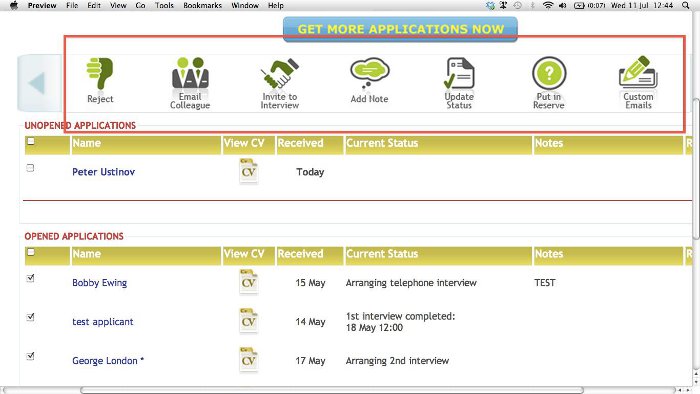Click the 'Arranging telephone interview' status text
The width and height of the screenshot is (700, 394).
click(411, 282)
